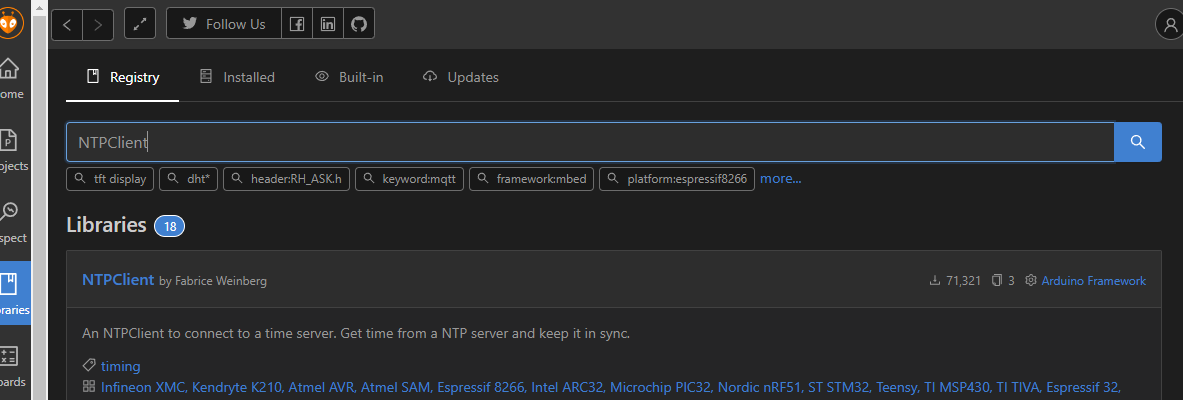
Task: Click the PlatformIO alien logo
Action: click(11, 23)
